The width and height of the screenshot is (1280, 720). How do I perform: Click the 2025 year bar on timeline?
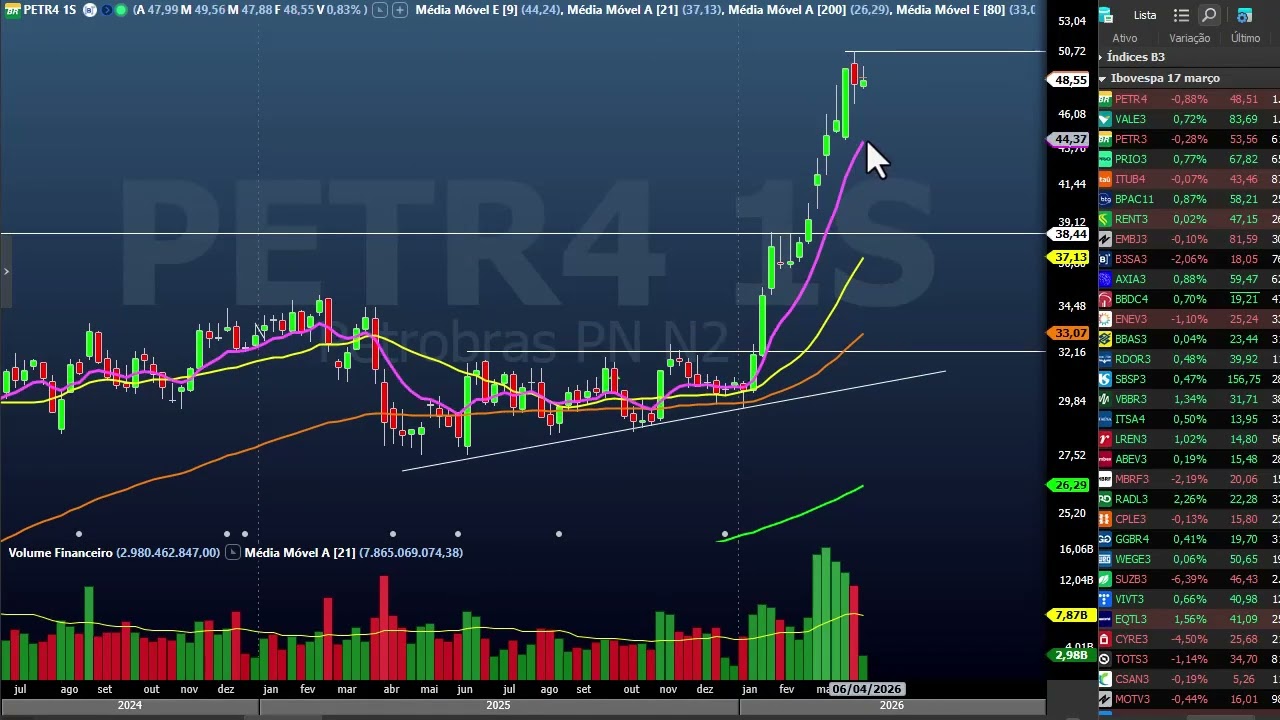498,706
